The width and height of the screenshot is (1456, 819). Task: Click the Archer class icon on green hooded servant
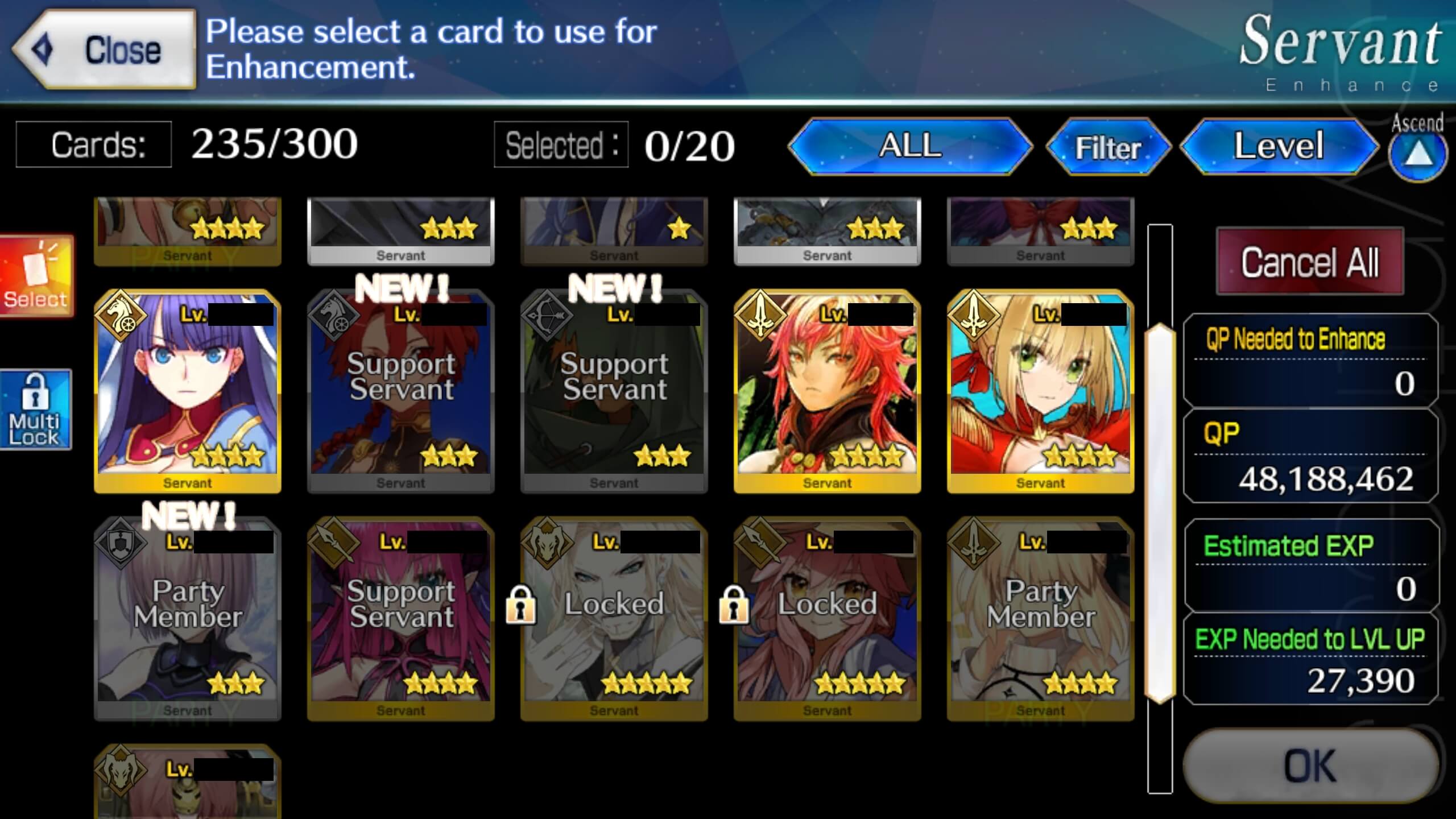547,315
